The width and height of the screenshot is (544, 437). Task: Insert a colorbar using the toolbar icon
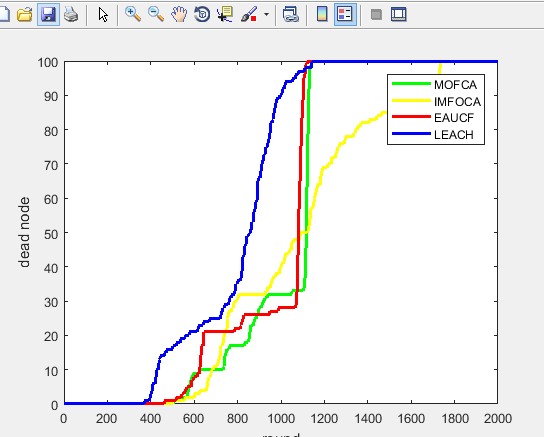(322, 15)
